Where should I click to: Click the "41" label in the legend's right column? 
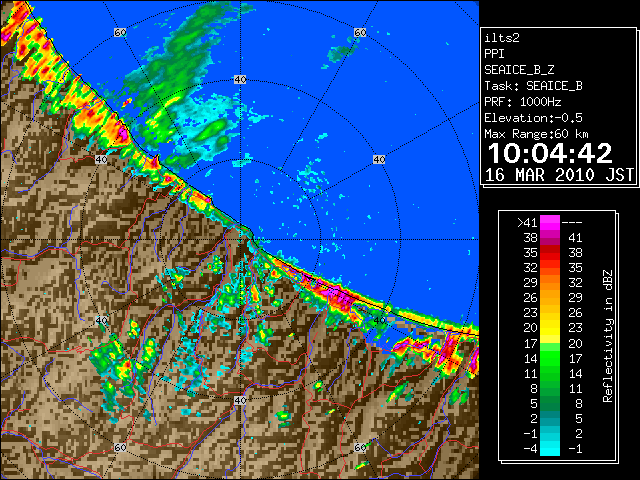[575, 238]
